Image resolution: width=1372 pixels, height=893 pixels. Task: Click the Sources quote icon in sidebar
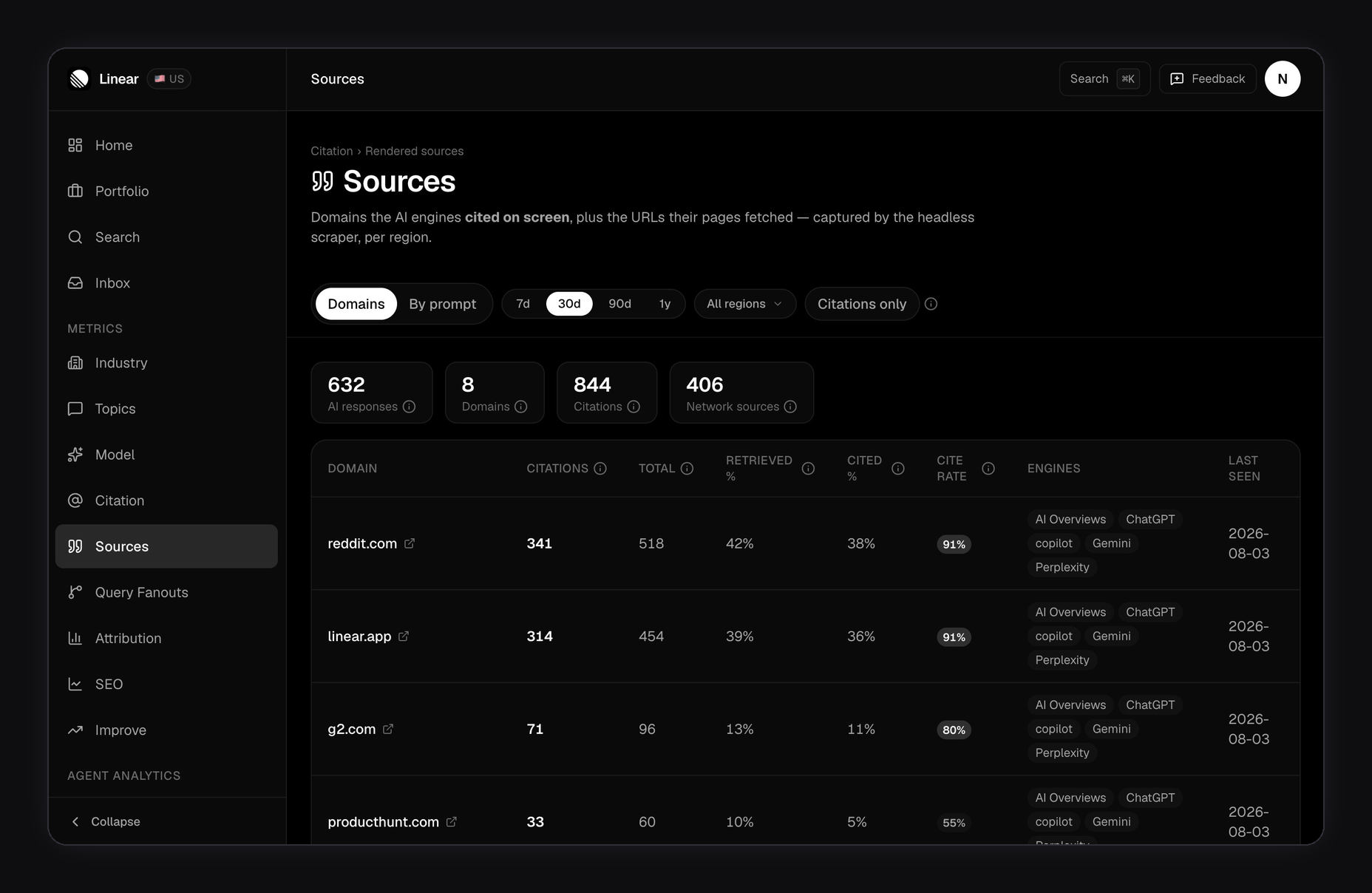click(75, 546)
